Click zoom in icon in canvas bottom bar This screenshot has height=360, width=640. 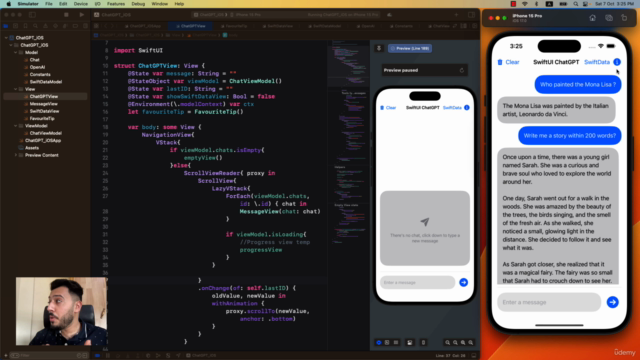(x=471, y=342)
